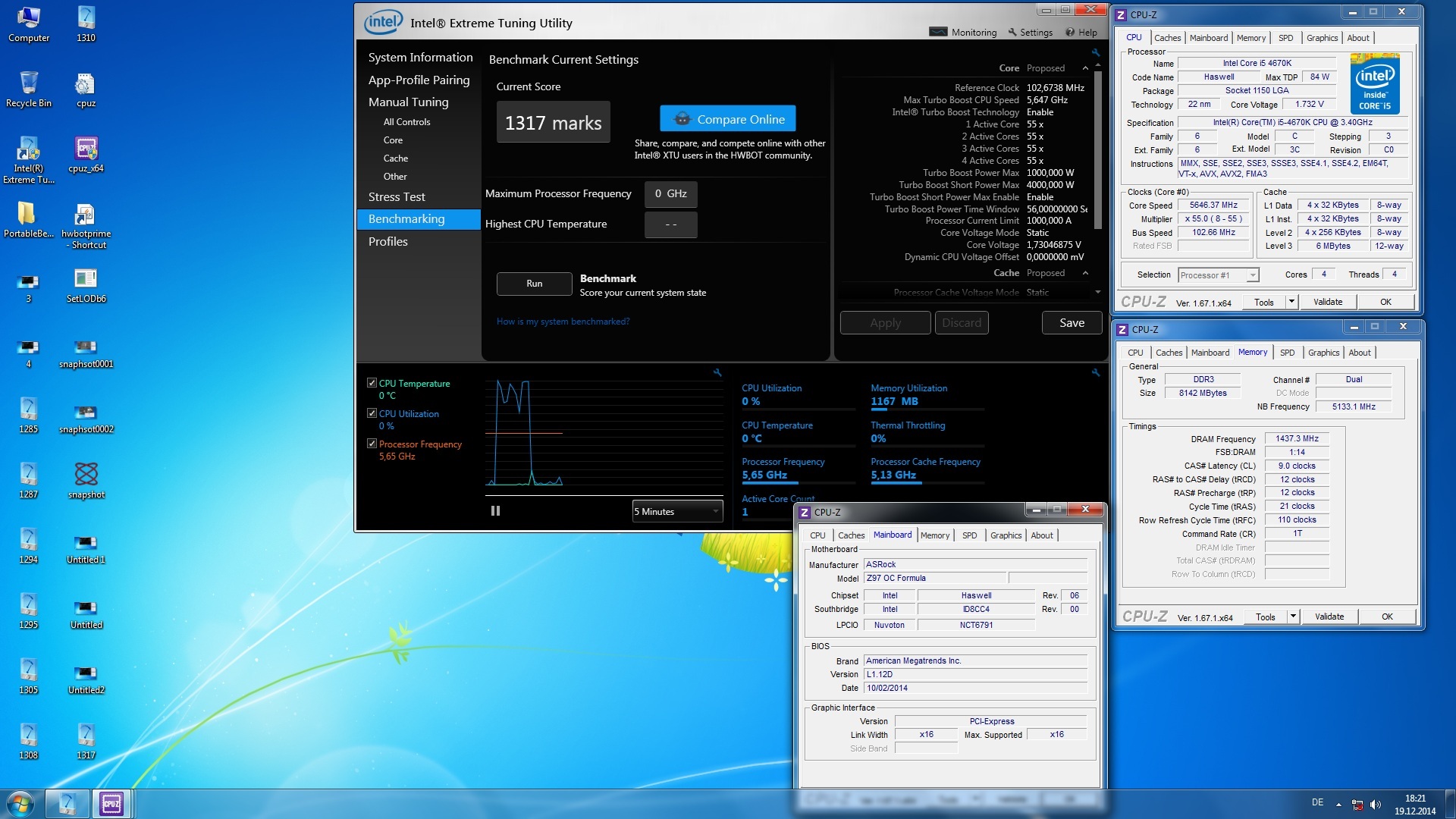The image size is (1456, 819).
Task: Uncheck CPU Utilization graph checkbox
Action: point(372,413)
